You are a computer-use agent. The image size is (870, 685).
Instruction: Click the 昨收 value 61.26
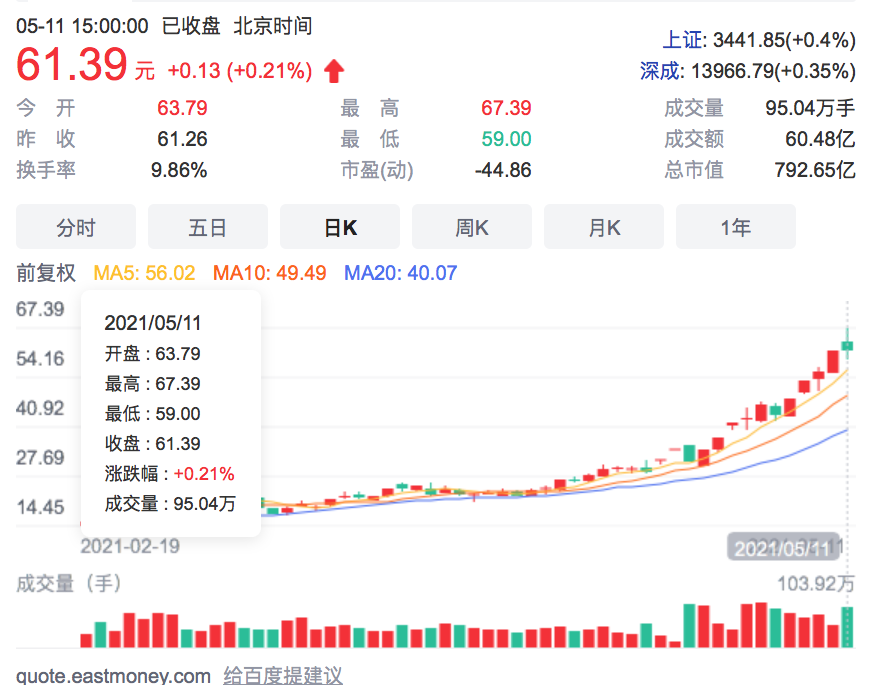tap(182, 139)
